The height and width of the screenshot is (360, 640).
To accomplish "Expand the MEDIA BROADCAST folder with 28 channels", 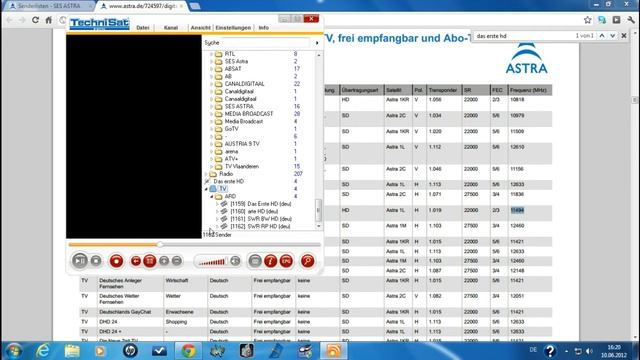I will coord(211,114).
